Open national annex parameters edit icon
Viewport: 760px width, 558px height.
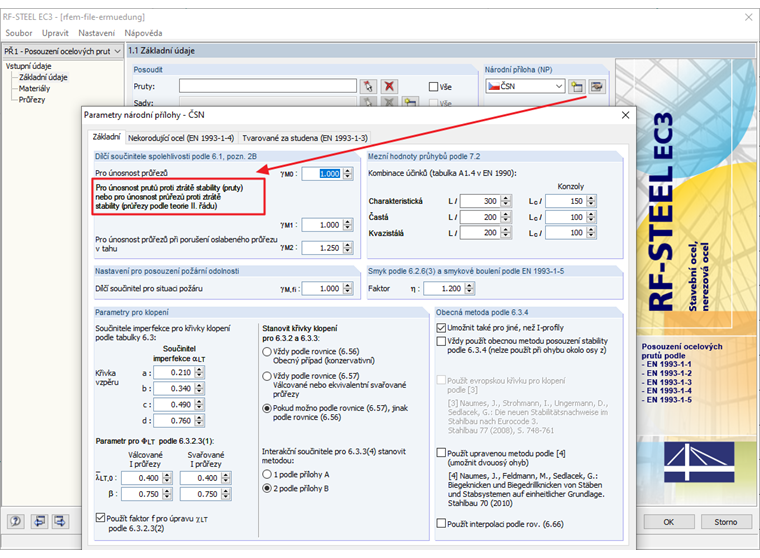click(597, 86)
